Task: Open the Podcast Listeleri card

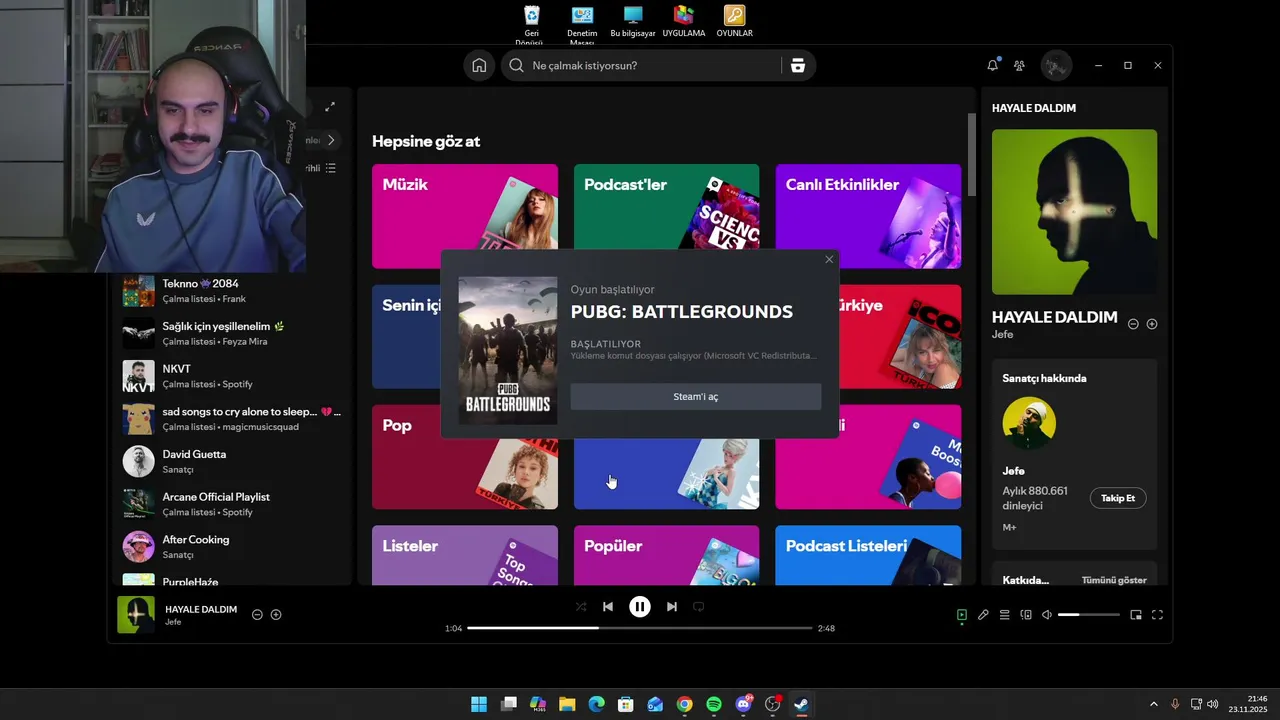Action: point(868,555)
